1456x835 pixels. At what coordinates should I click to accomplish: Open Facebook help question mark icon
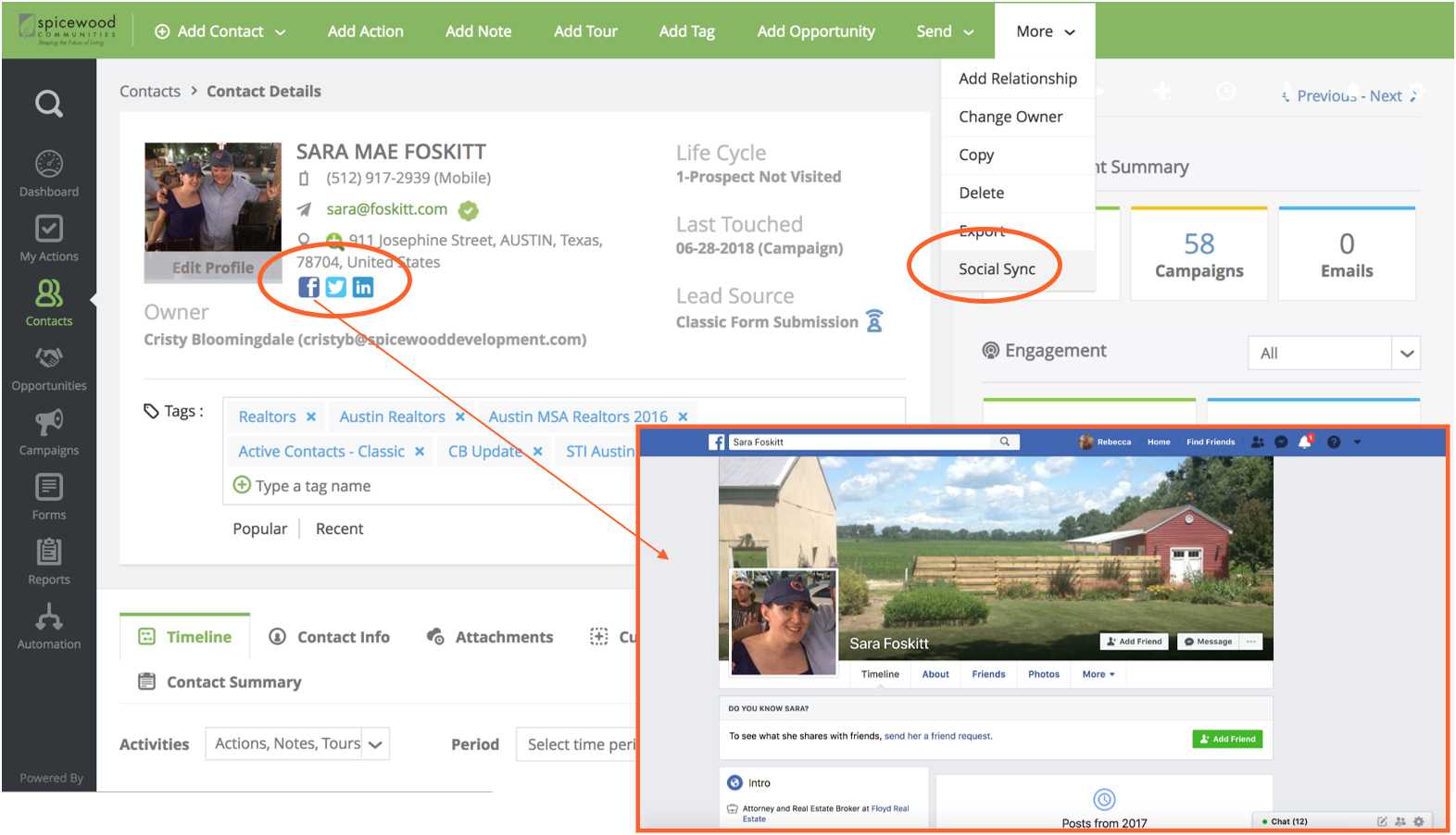(x=1334, y=442)
